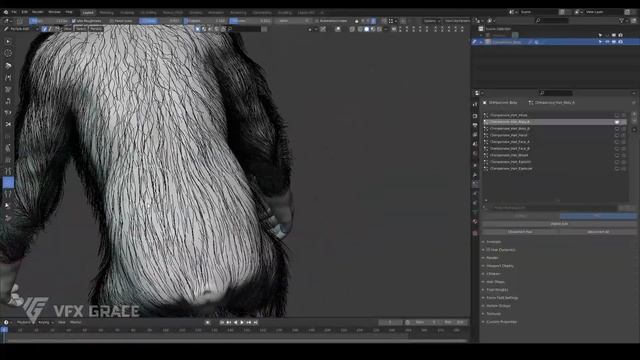The height and width of the screenshot is (360, 640).
Task: Click the Disconnect Hair button
Action: [520, 231]
